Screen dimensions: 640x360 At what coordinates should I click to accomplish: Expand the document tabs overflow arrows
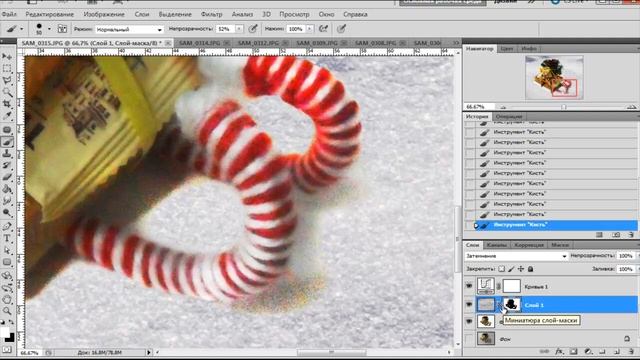456,42
